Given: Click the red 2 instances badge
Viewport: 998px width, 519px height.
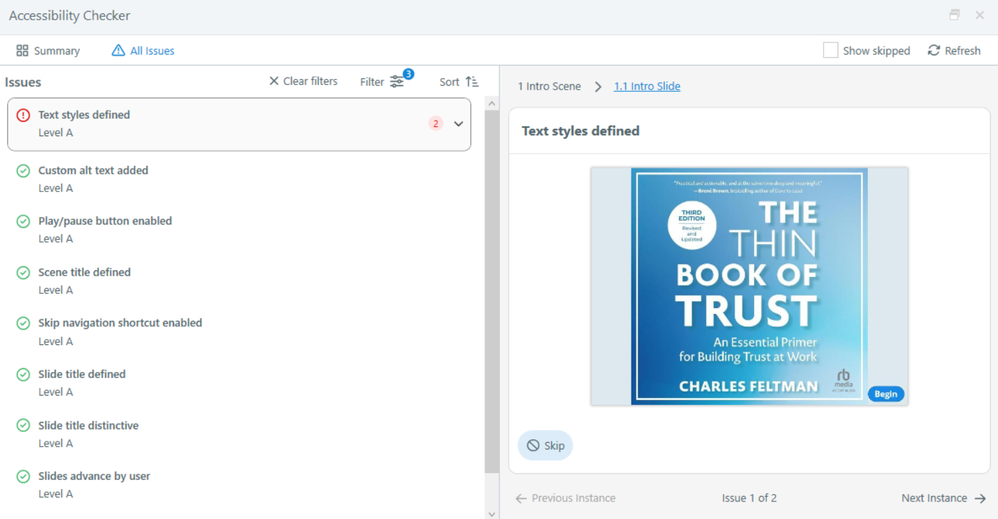Looking at the screenshot, I should (x=435, y=124).
